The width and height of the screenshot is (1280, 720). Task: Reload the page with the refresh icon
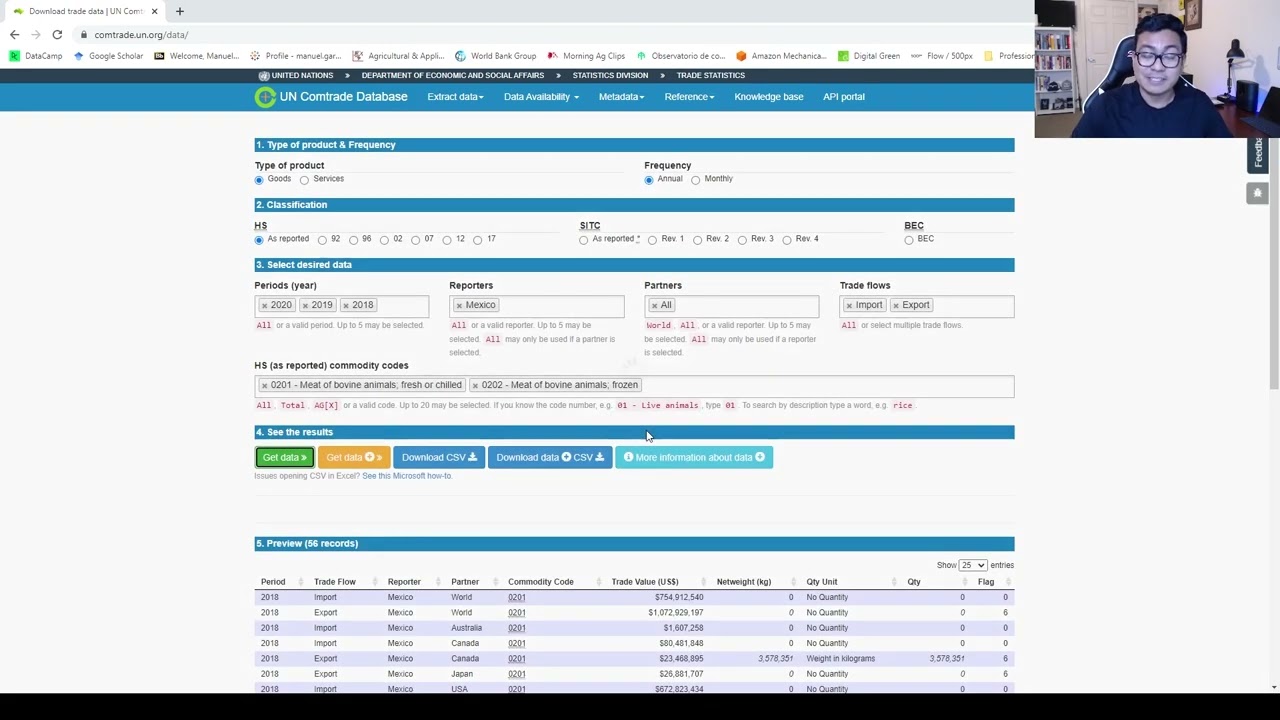[x=57, y=34]
